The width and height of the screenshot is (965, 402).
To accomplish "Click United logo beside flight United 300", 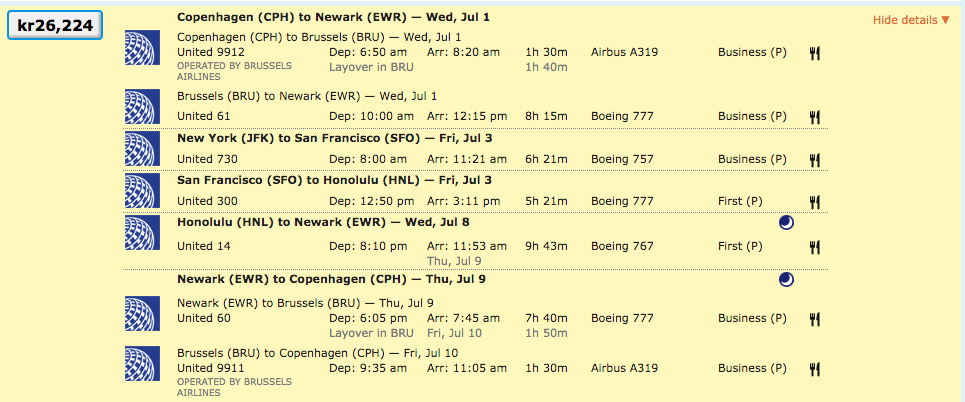I will pyautogui.click(x=139, y=191).
